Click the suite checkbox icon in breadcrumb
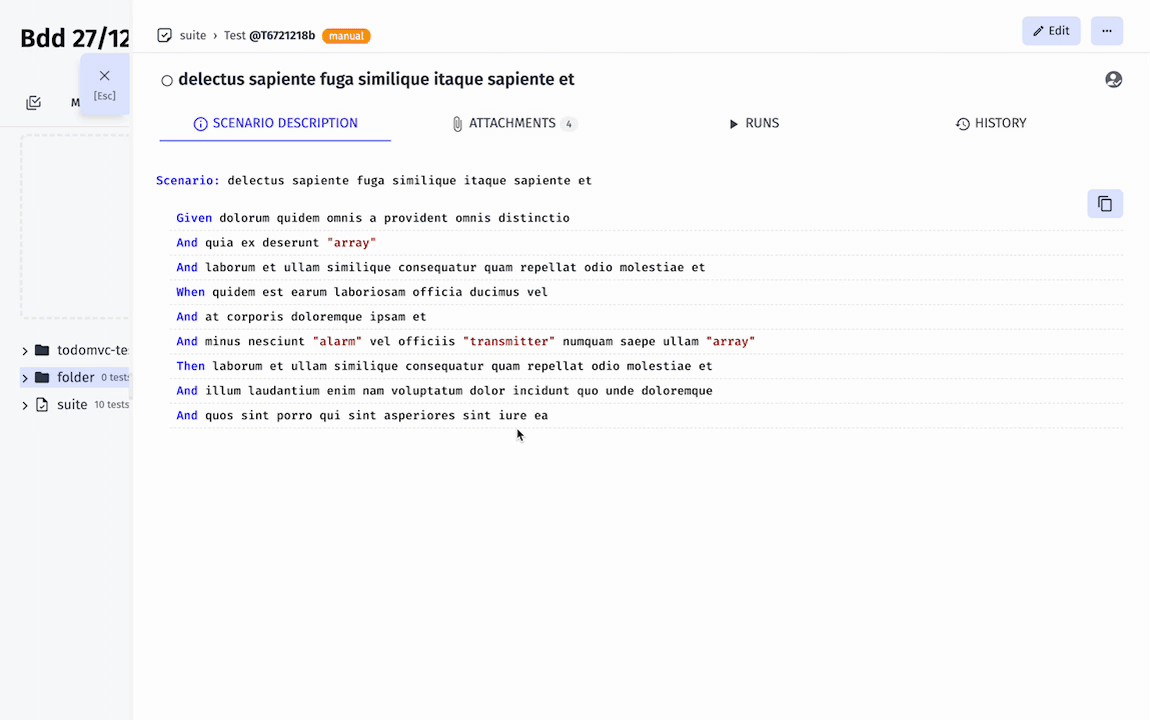The height and width of the screenshot is (720, 1150). pyautogui.click(x=164, y=35)
